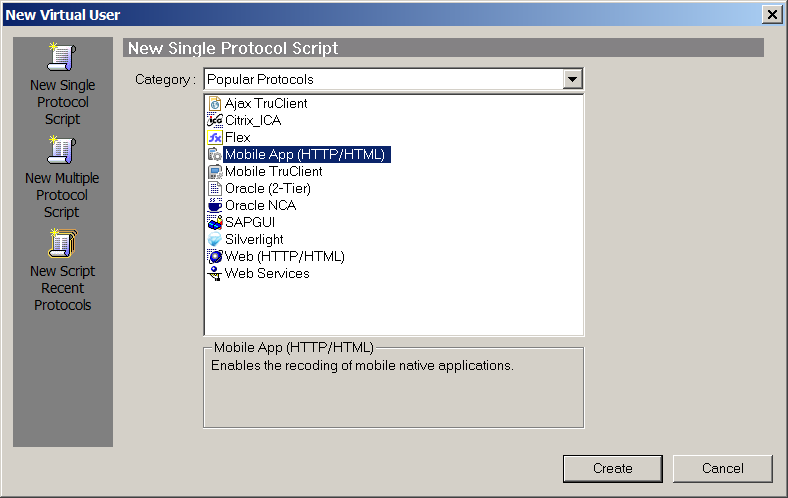Choose Oracle NCA protocol
This screenshot has width=788, height=498.
[x=260, y=206]
